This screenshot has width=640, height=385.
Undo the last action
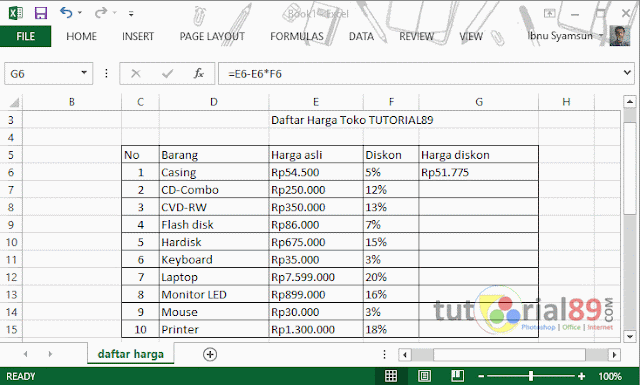click(66, 13)
